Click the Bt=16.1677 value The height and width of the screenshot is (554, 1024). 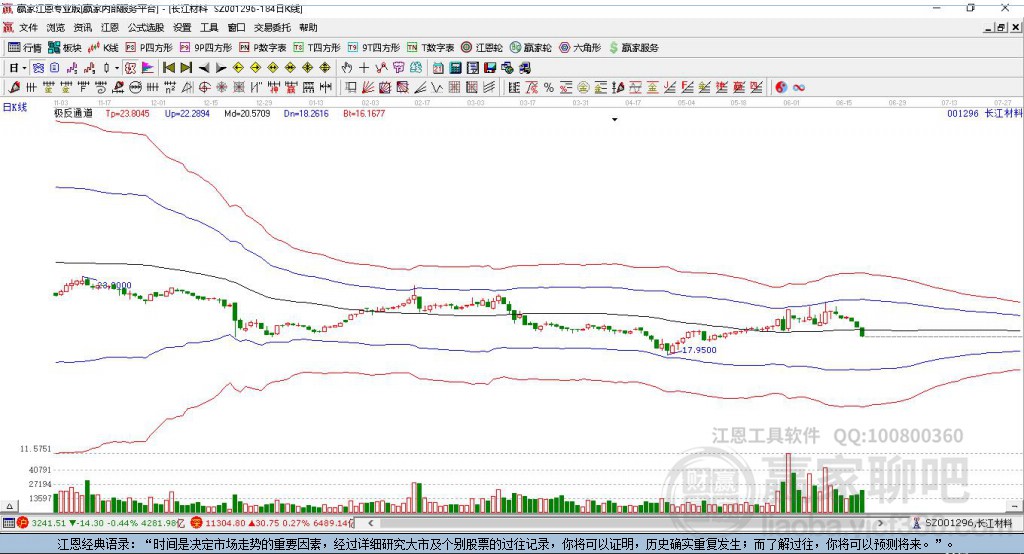tap(364, 114)
